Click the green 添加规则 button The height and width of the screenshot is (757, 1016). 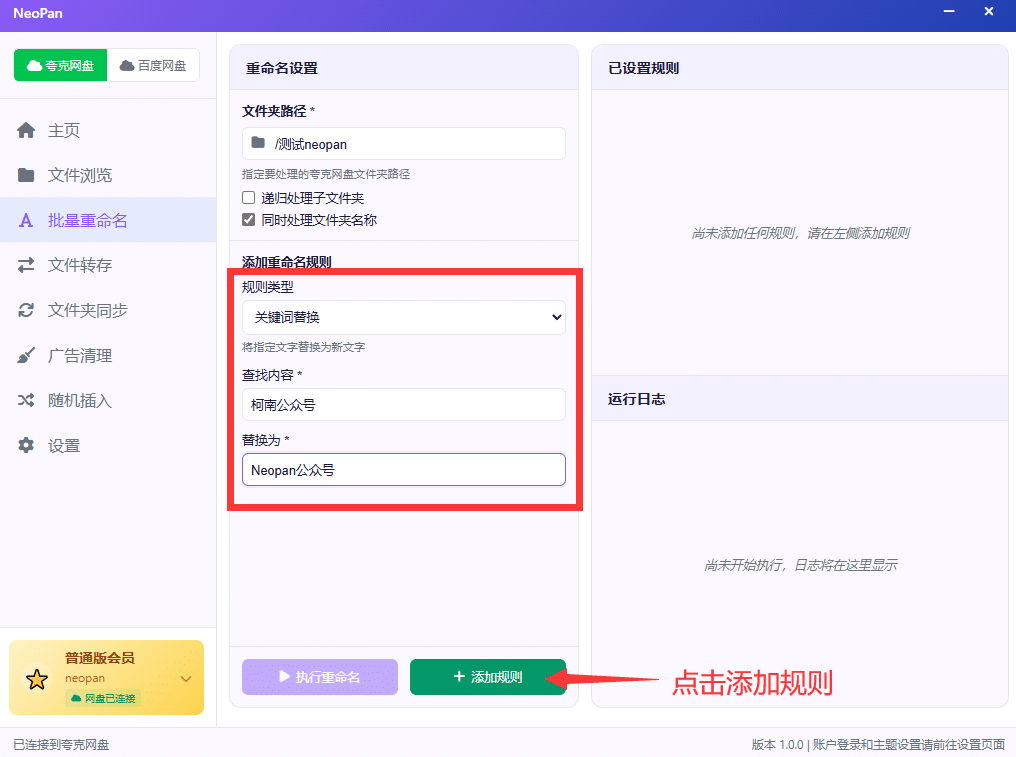point(488,677)
